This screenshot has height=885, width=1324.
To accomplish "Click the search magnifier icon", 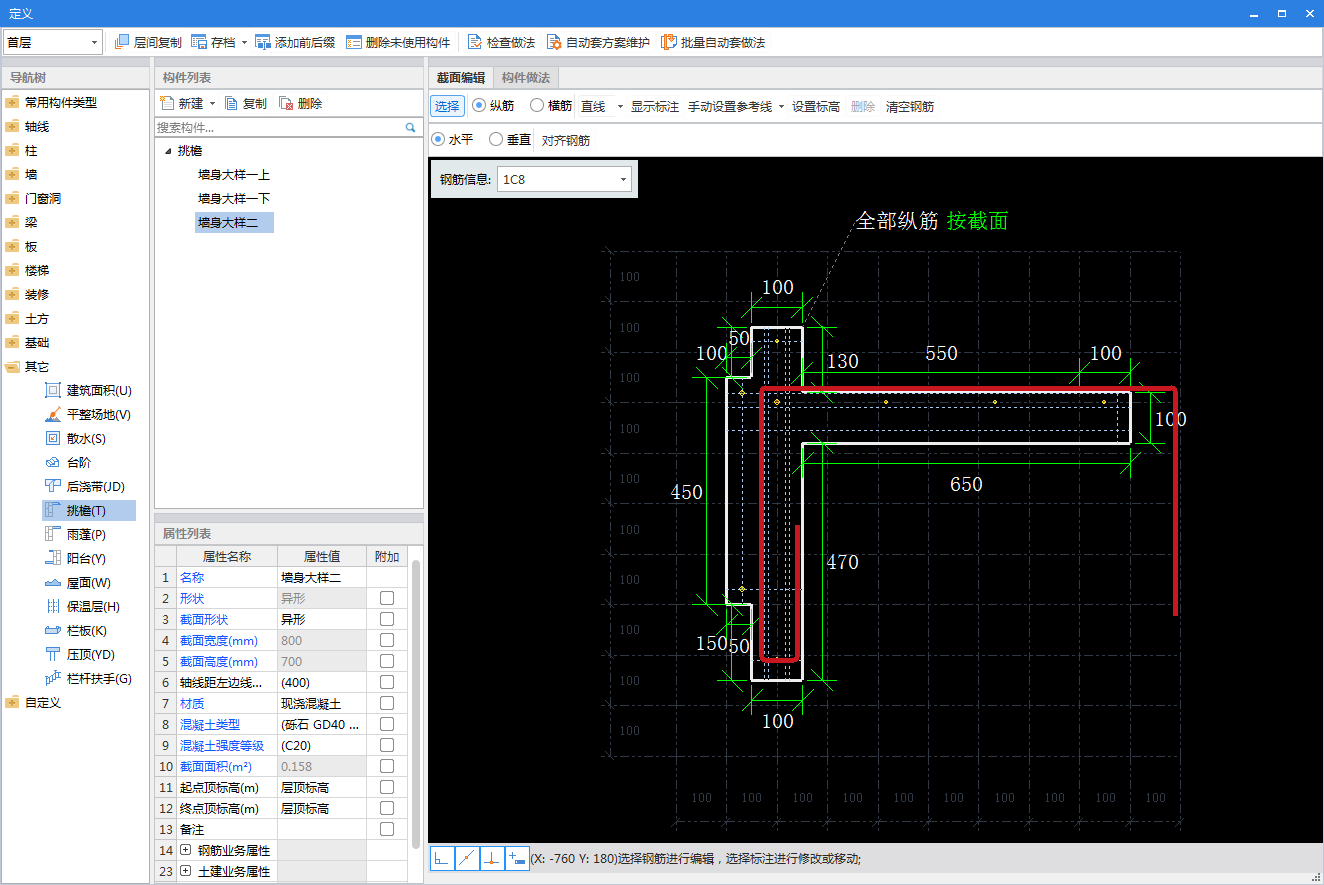I will click(x=410, y=128).
